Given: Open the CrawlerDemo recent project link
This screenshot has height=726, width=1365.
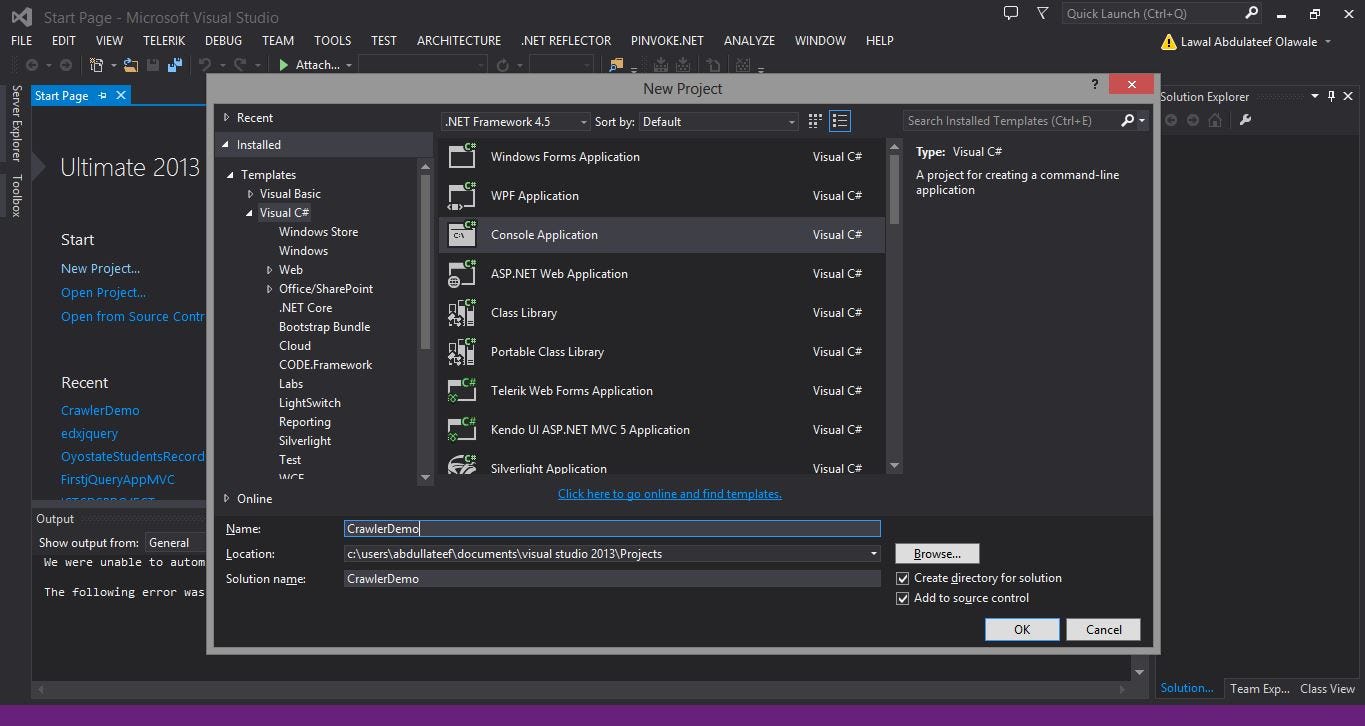Looking at the screenshot, I should tap(99, 410).
